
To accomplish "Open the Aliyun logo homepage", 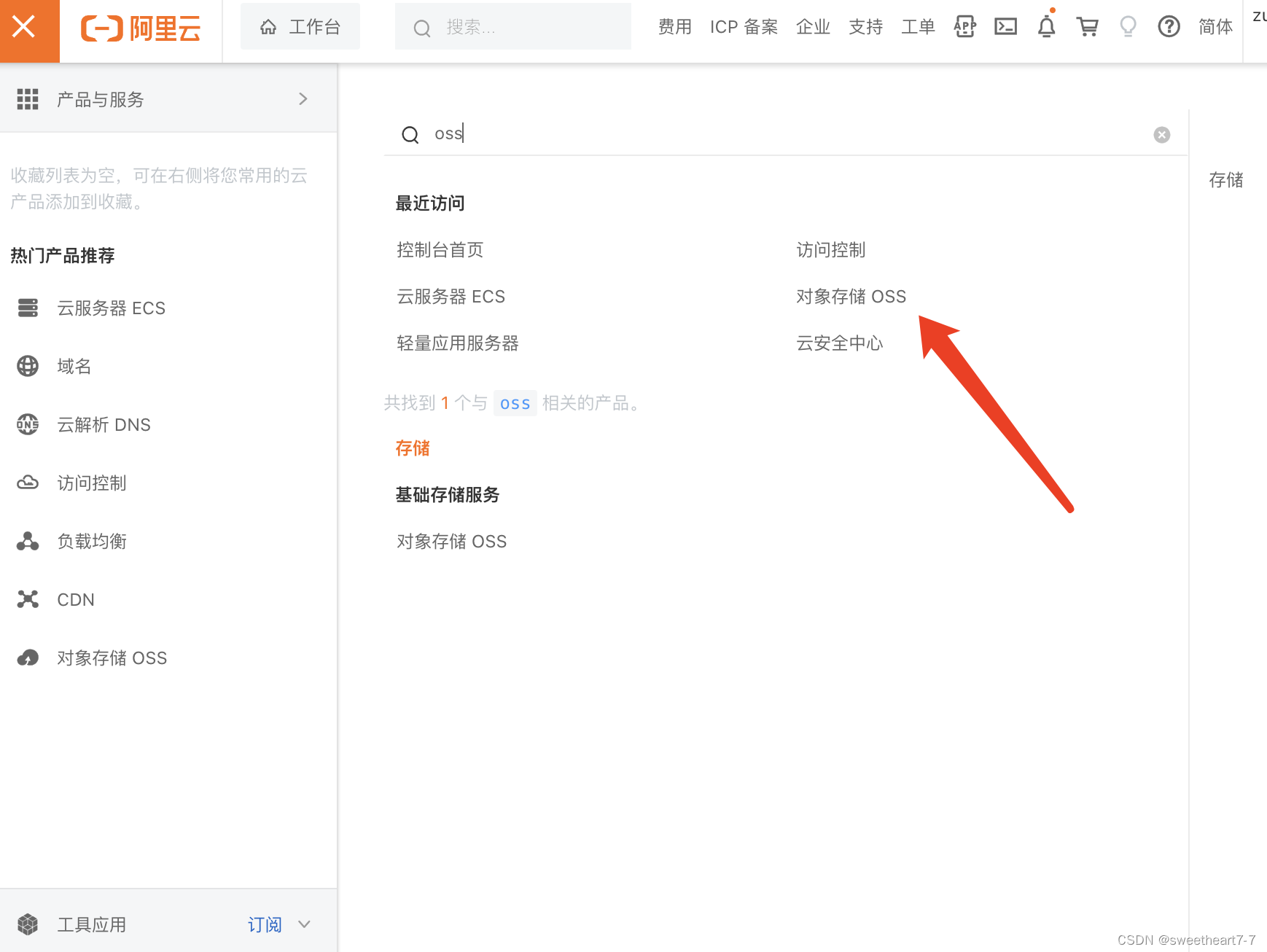I will click(141, 29).
